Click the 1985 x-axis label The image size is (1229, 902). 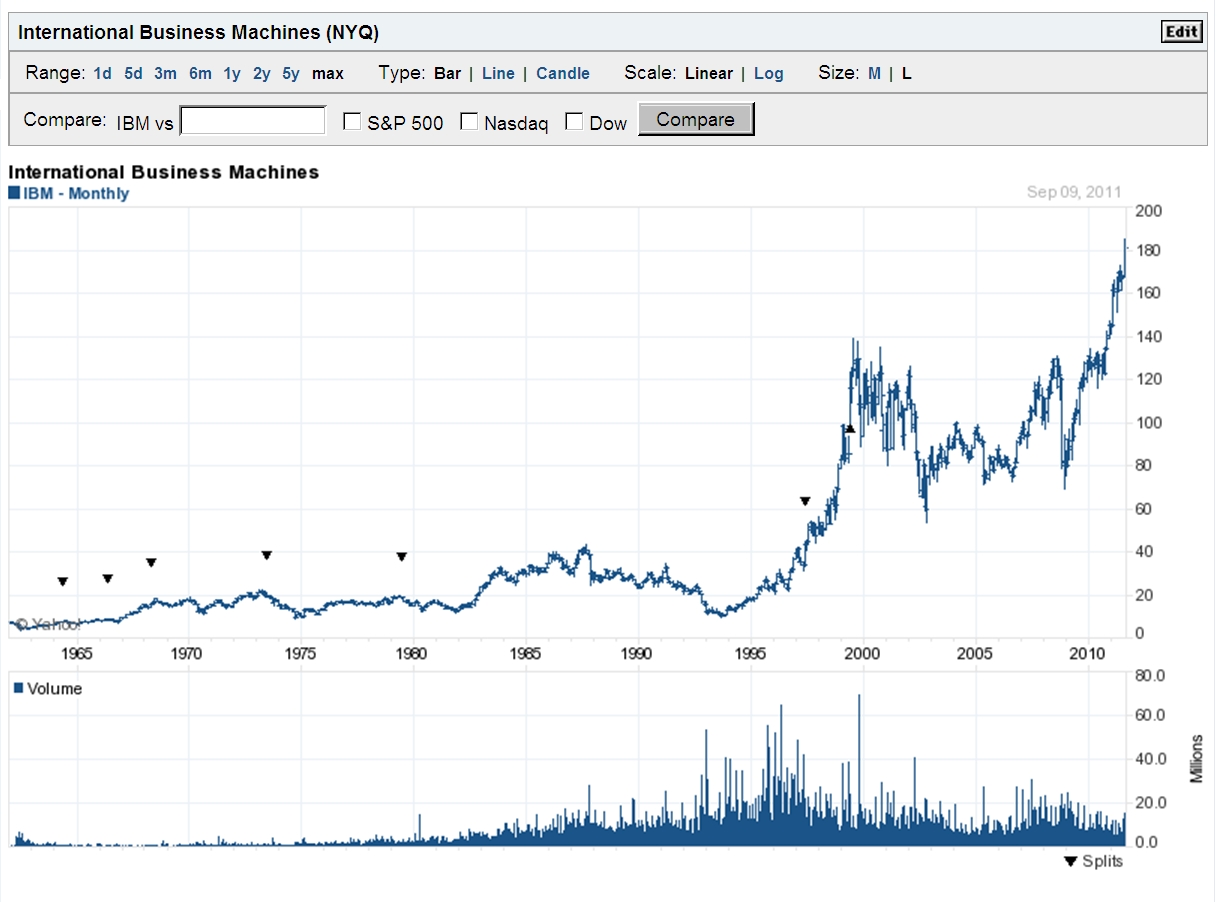coord(526,654)
